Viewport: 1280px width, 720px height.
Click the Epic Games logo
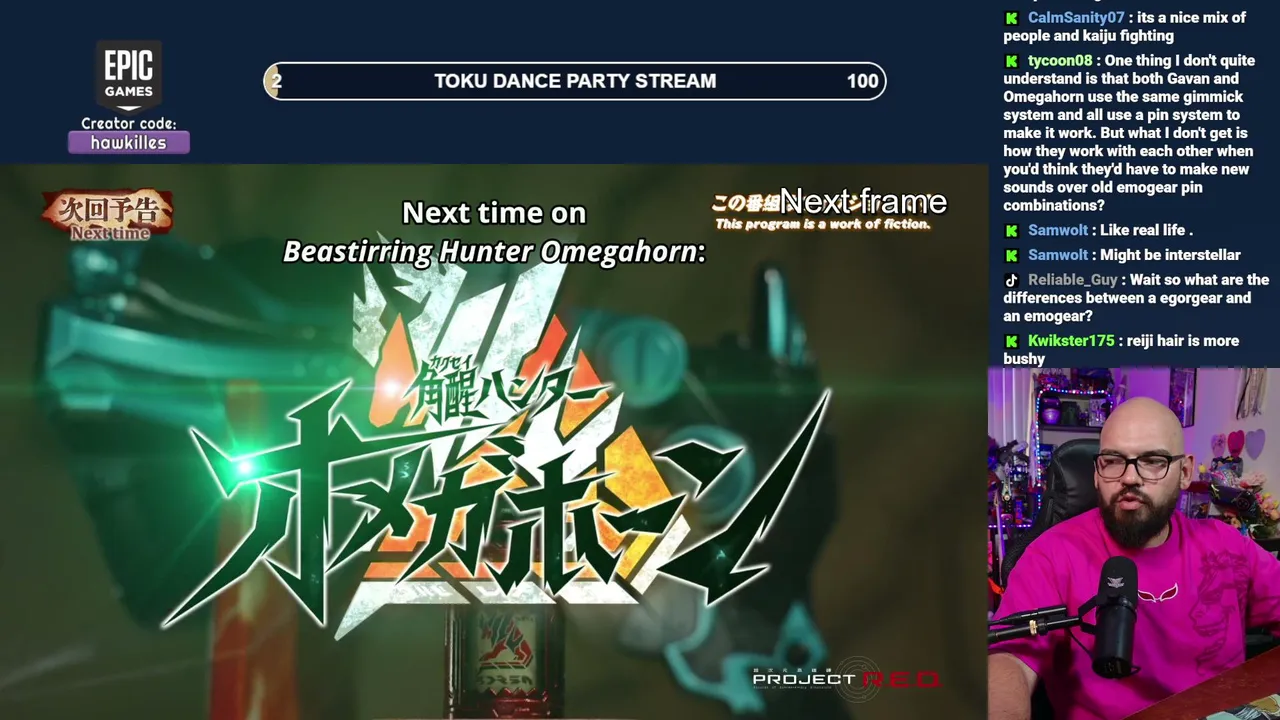coord(129,76)
